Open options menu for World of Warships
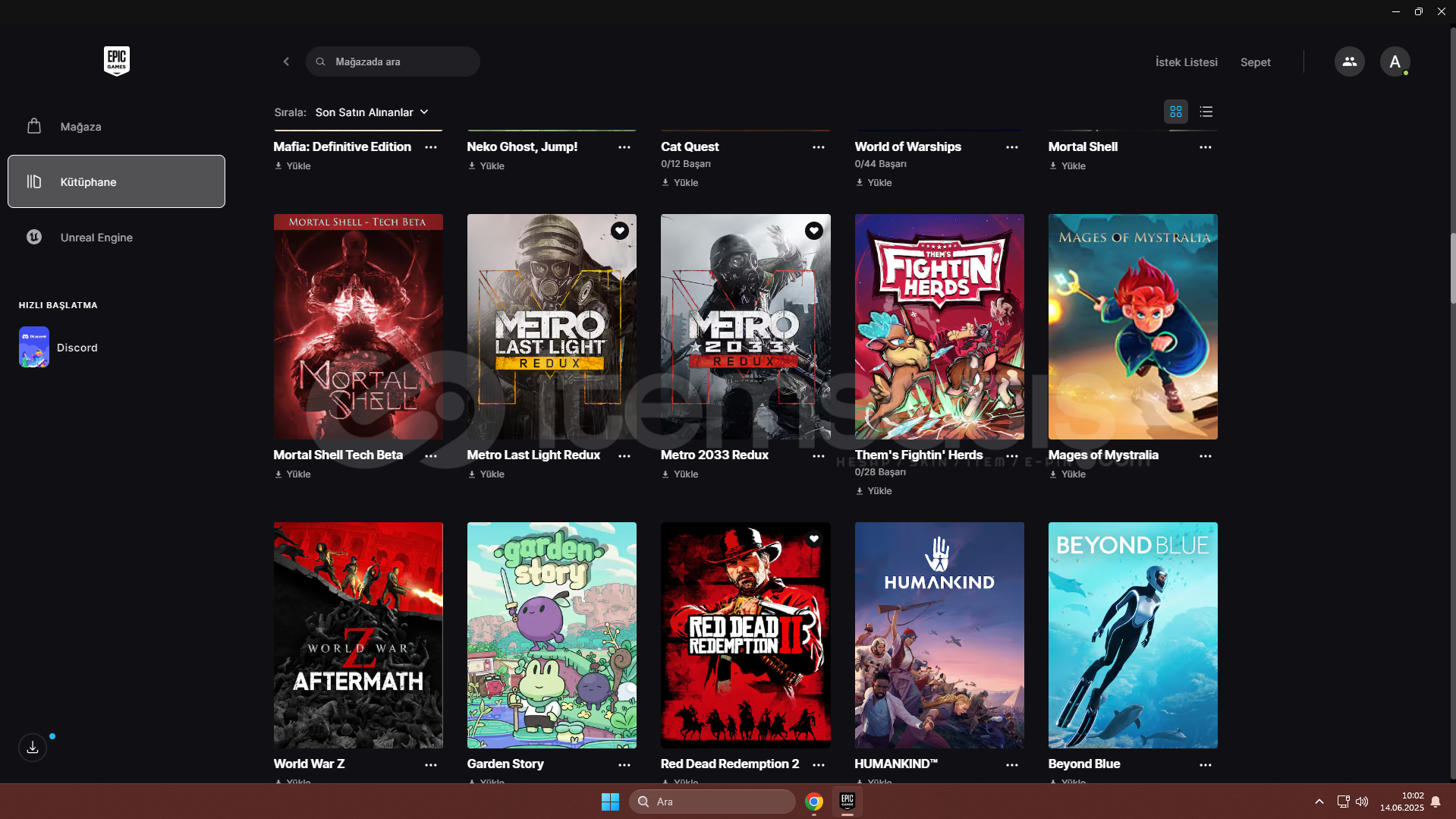This screenshot has height=819, width=1456. [1011, 147]
